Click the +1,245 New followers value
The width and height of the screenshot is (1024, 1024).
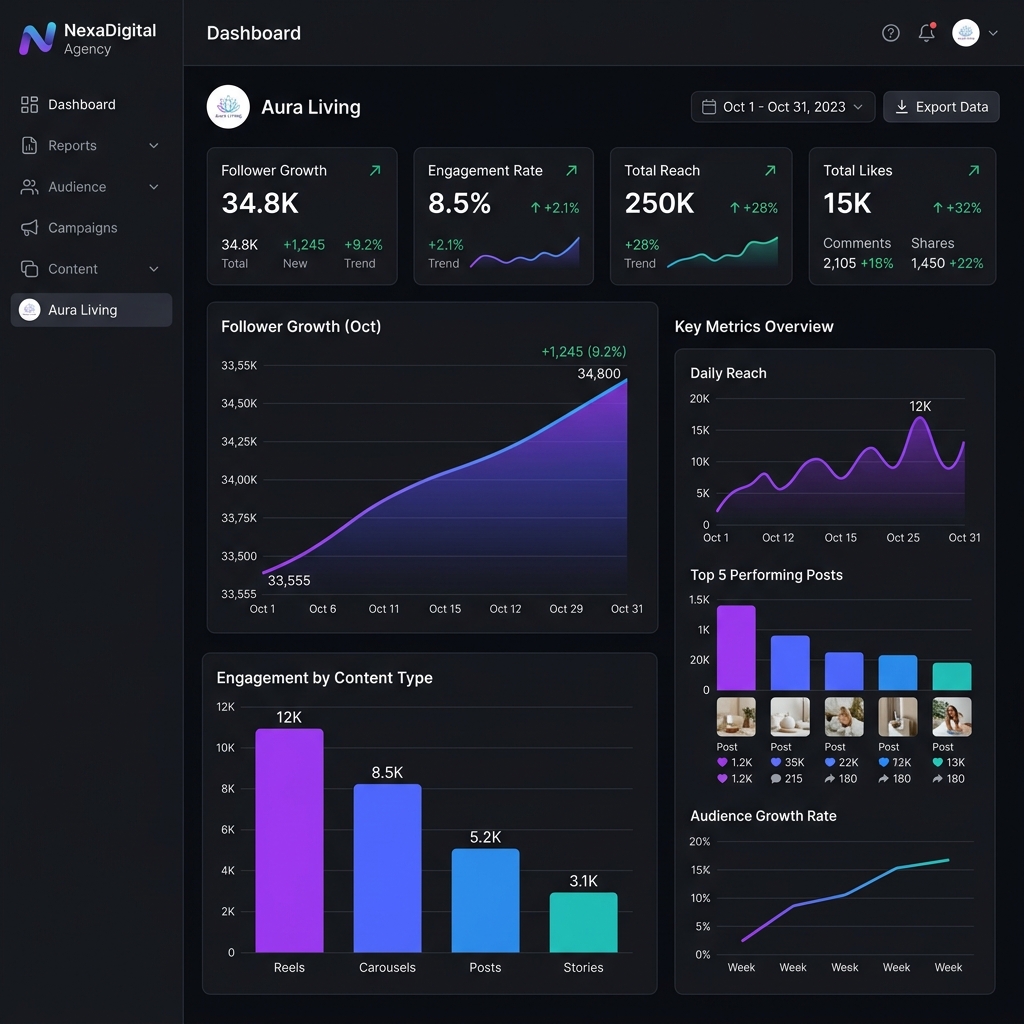[x=304, y=245]
